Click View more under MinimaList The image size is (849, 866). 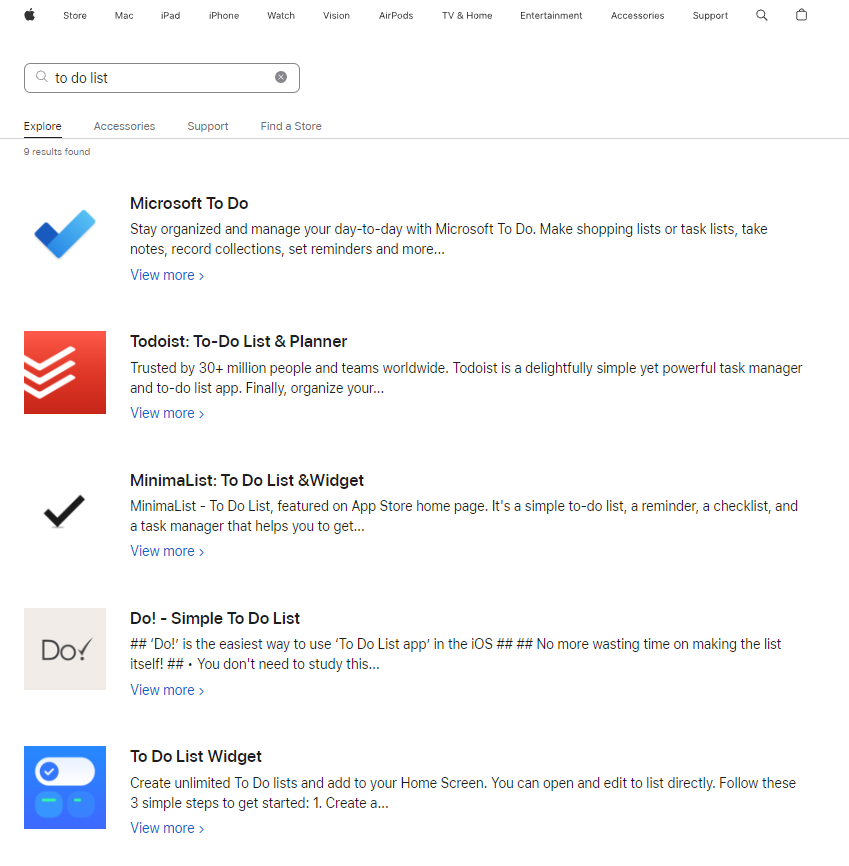pyautogui.click(x=167, y=551)
